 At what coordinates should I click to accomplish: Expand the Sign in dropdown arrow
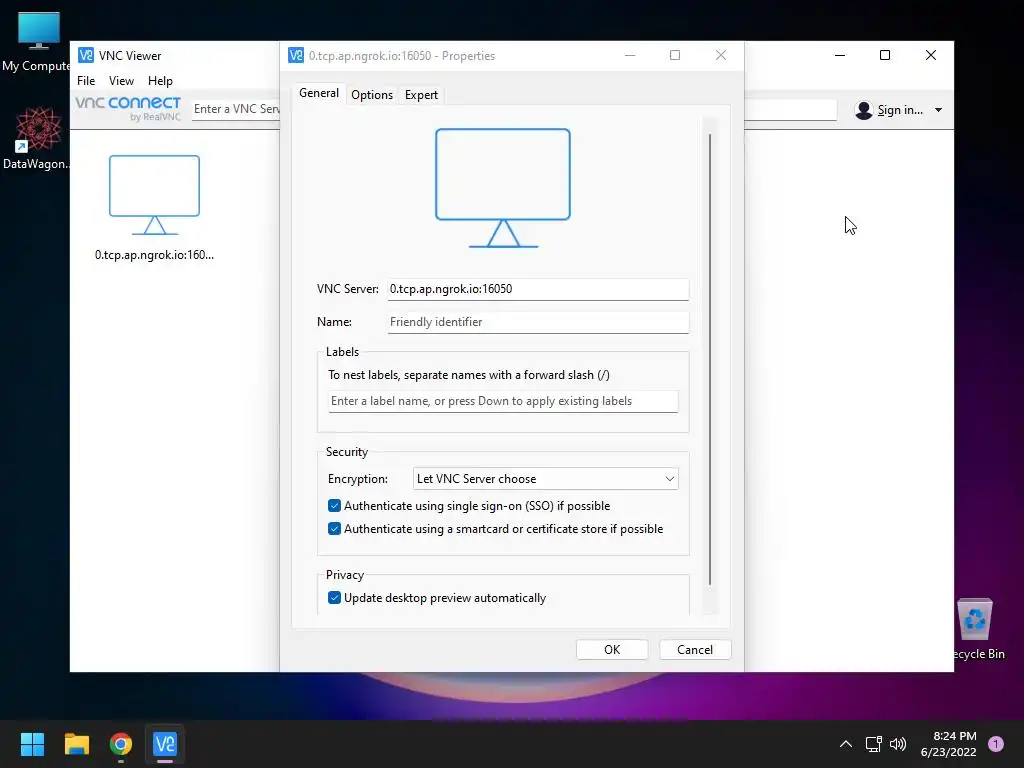[938, 110]
